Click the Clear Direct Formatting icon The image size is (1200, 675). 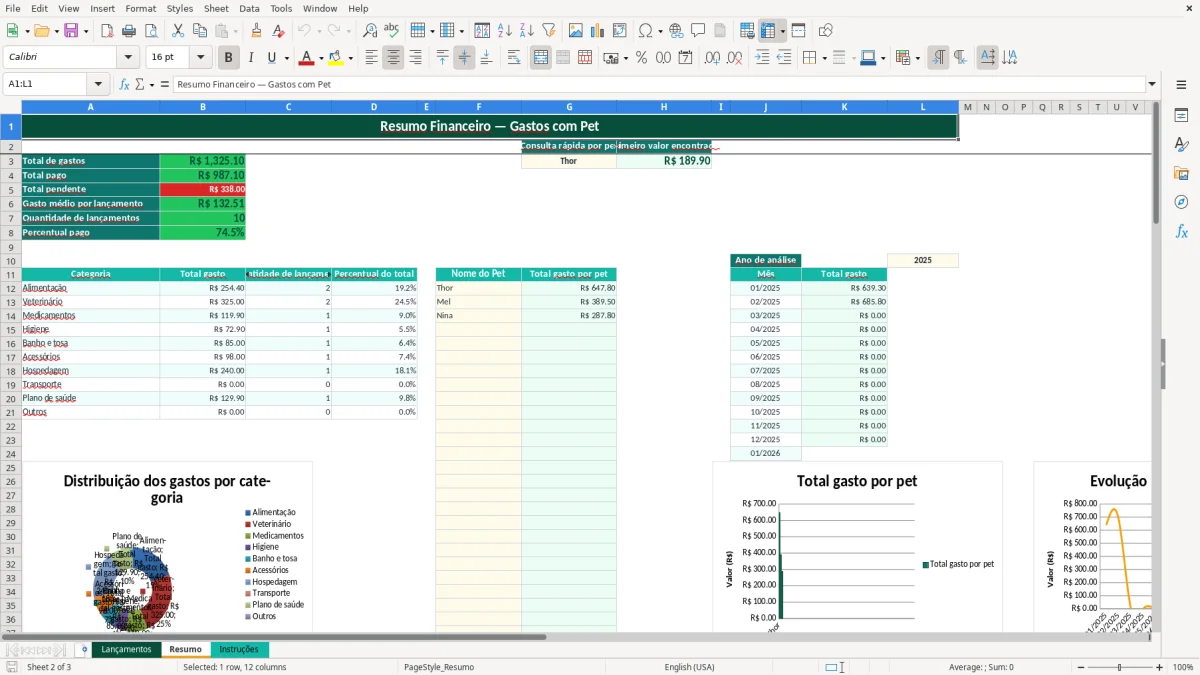(277, 31)
